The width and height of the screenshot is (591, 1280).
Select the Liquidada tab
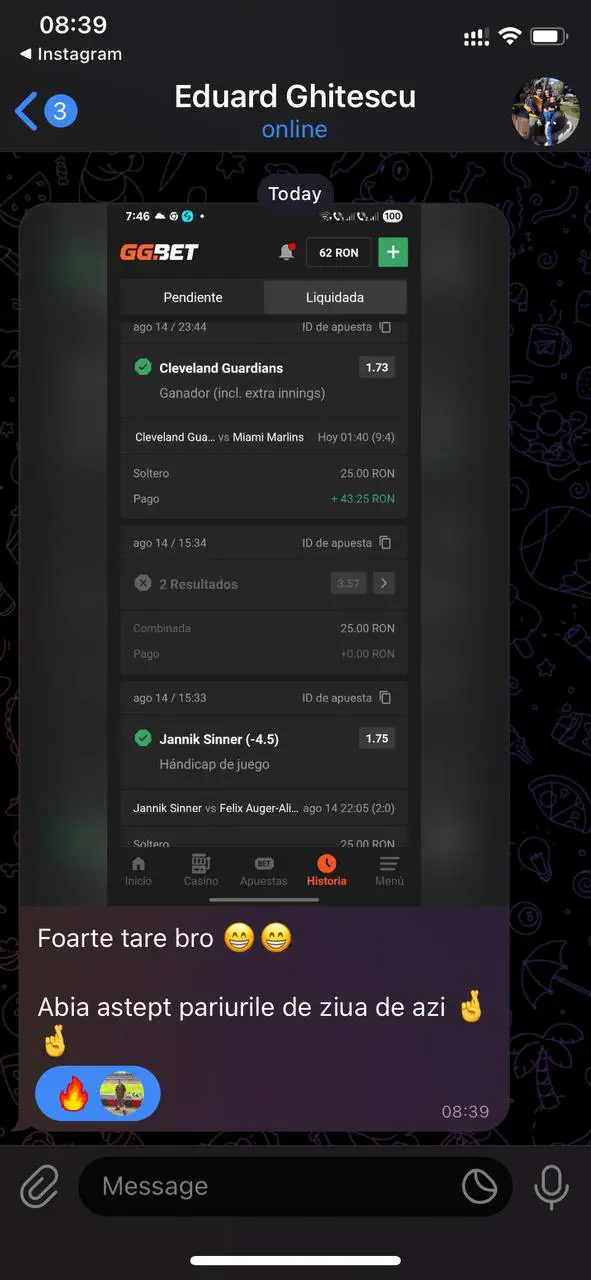click(x=335, y=297)
